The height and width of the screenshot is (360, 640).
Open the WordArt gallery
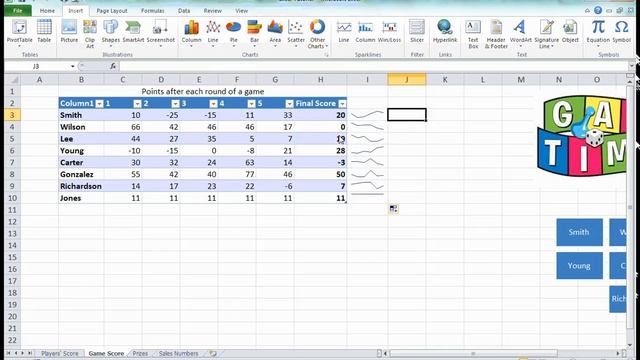tap(521, 33)
